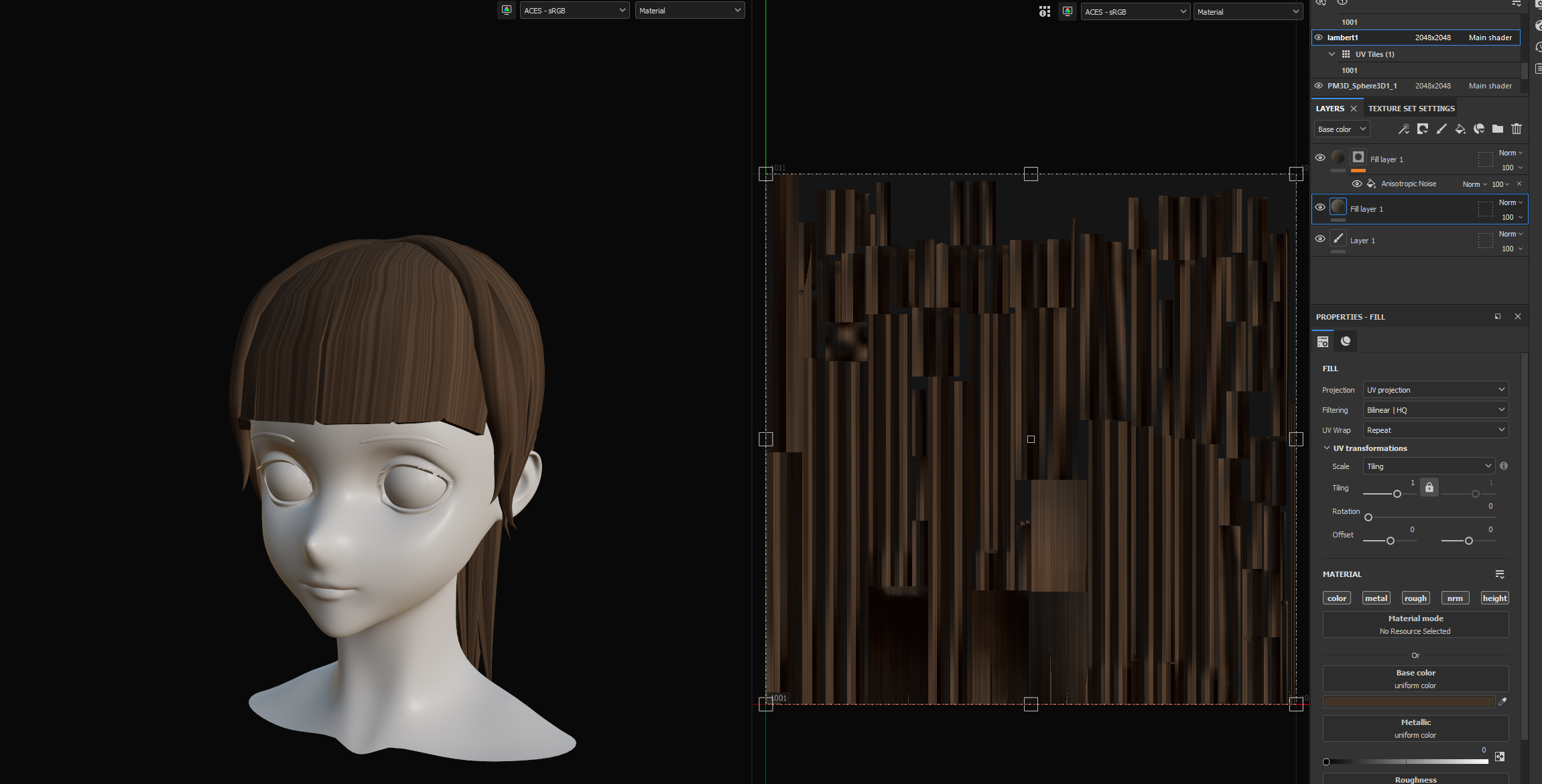
Task: Click the UV Tiles grid icon
Action: pos(1346,54)
